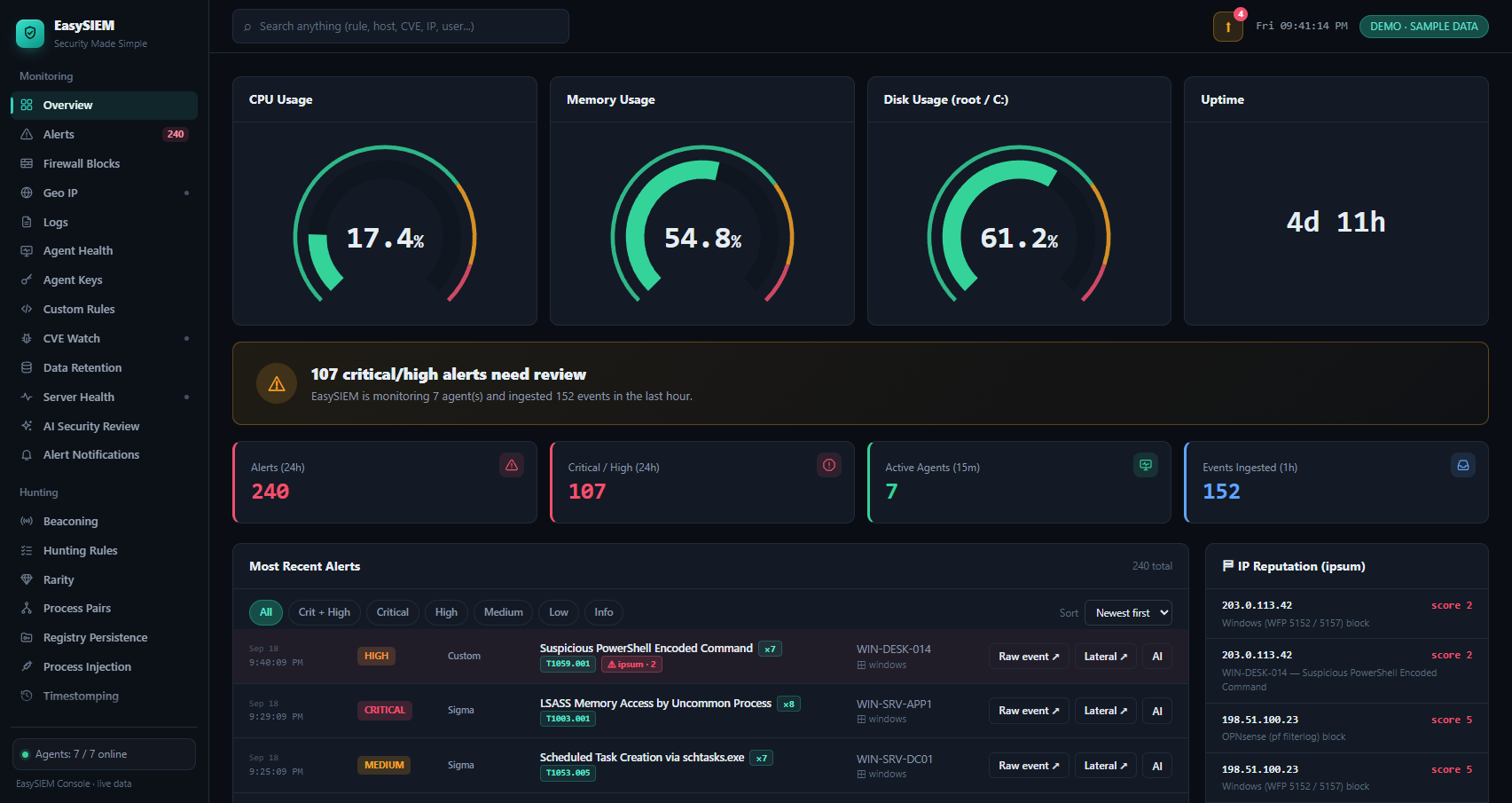Screen dimensions: 1512x803
Task: Click the ipsum · 2 reputation tag
Action: tap(631, 664)
